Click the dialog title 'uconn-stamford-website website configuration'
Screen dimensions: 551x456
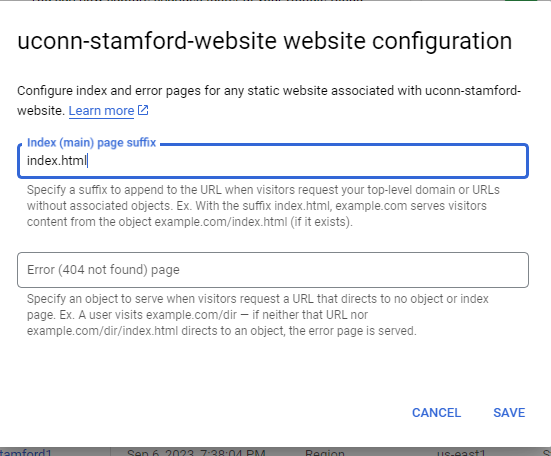[264, 41]
